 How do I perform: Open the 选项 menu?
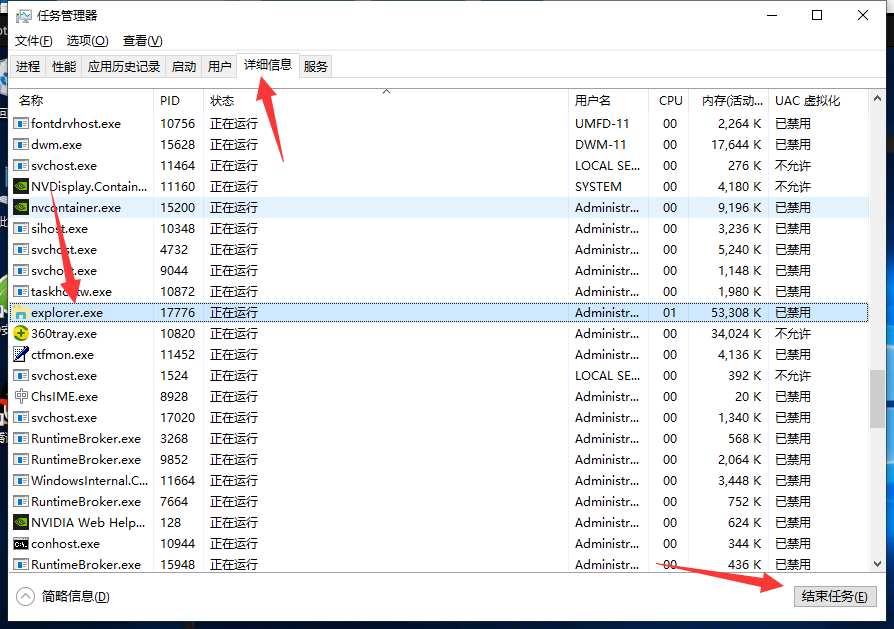[x=87, y=41]
